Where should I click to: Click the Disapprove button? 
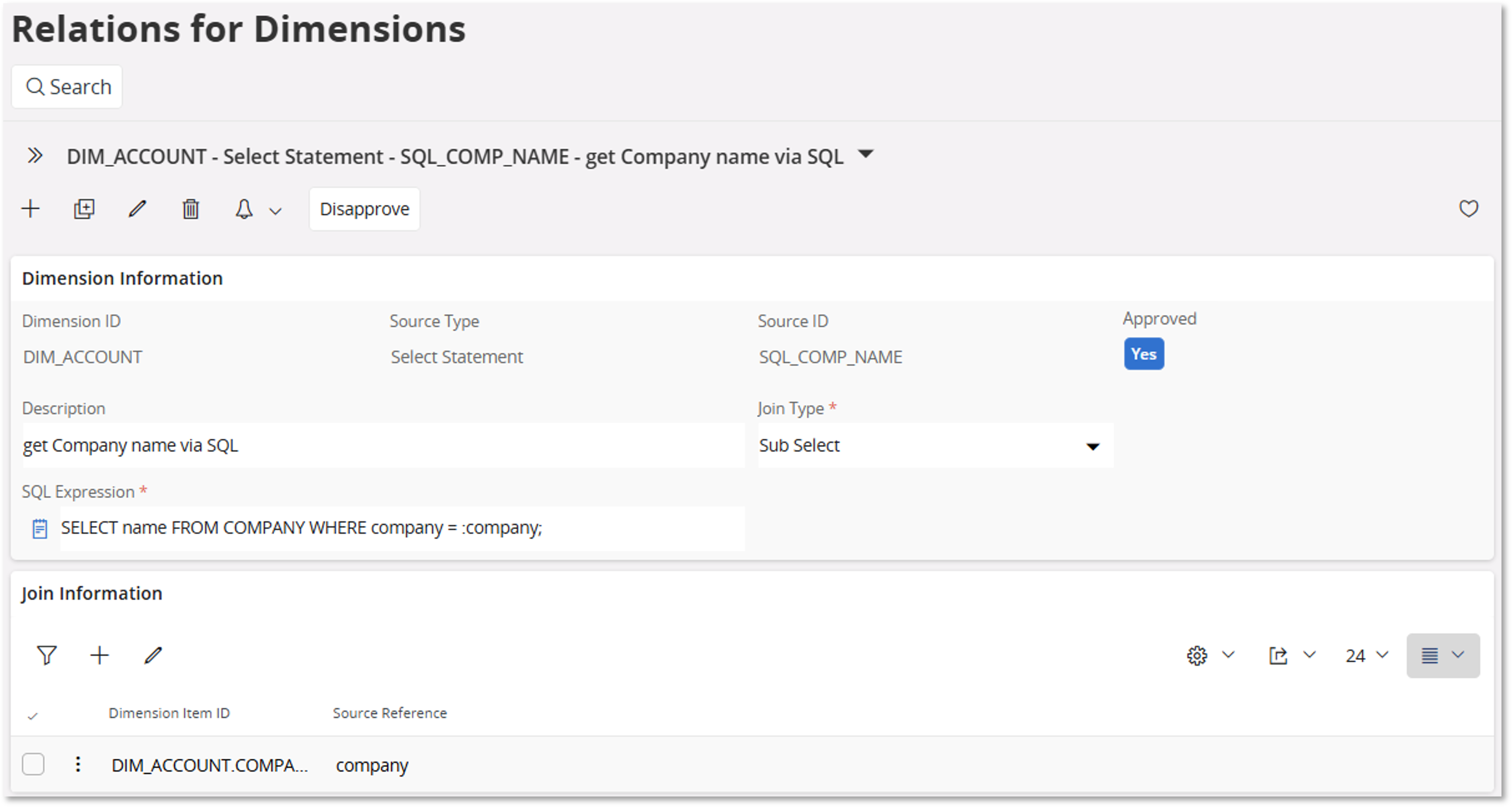click(364, 209)
